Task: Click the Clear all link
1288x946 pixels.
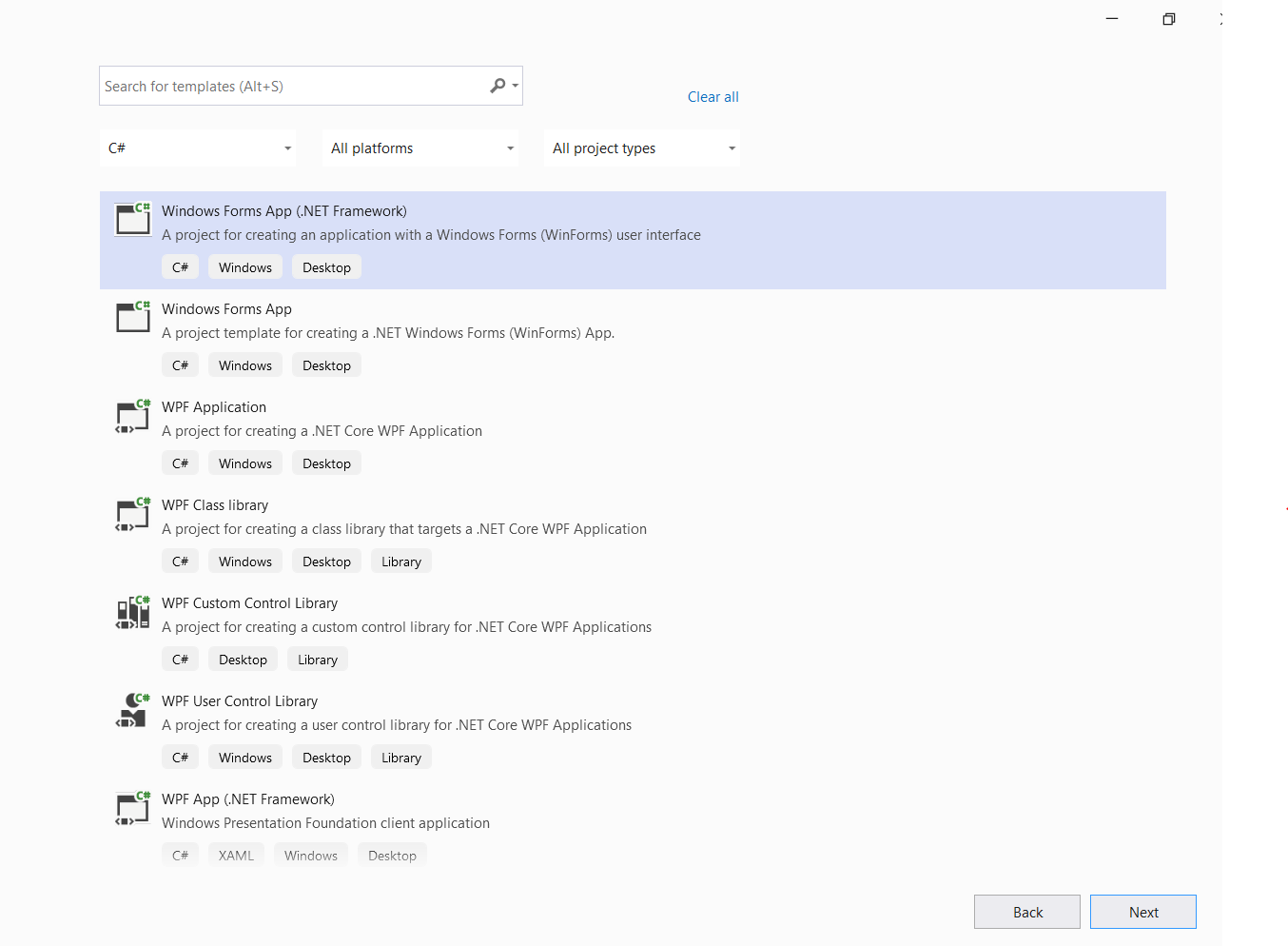Action: pos(713,97)
